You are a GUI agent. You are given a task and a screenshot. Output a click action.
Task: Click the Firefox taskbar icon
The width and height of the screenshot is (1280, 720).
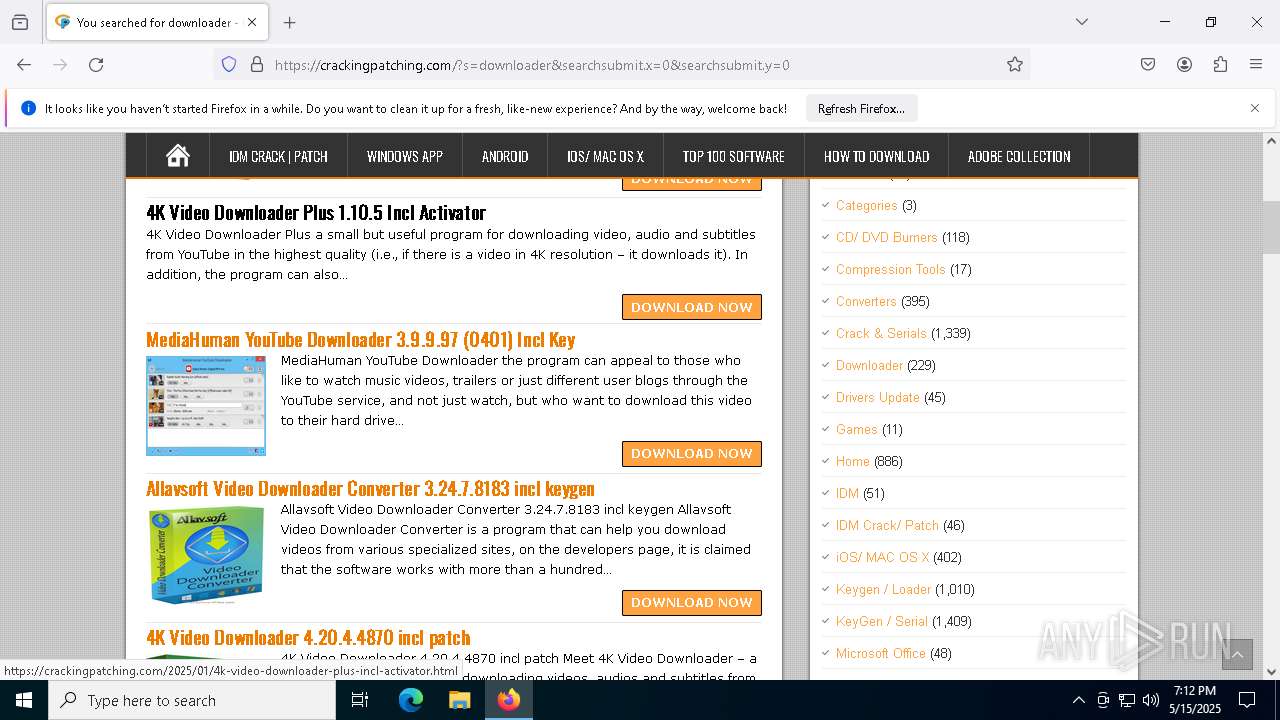509,700
